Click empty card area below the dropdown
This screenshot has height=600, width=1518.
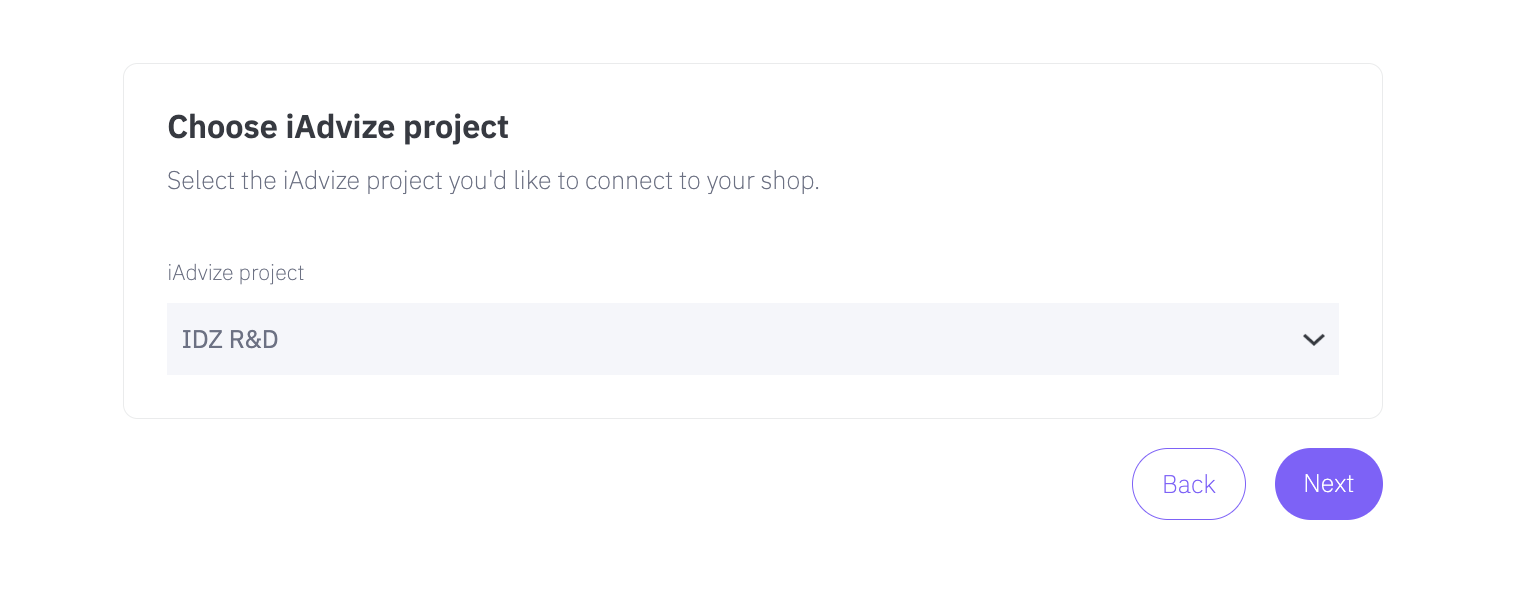click(x=752, y=397)
